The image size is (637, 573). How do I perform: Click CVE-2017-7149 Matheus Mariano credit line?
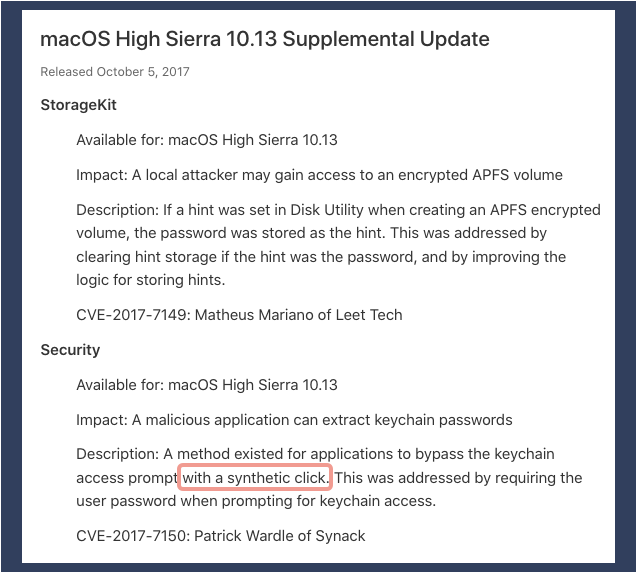coord(239,315)
